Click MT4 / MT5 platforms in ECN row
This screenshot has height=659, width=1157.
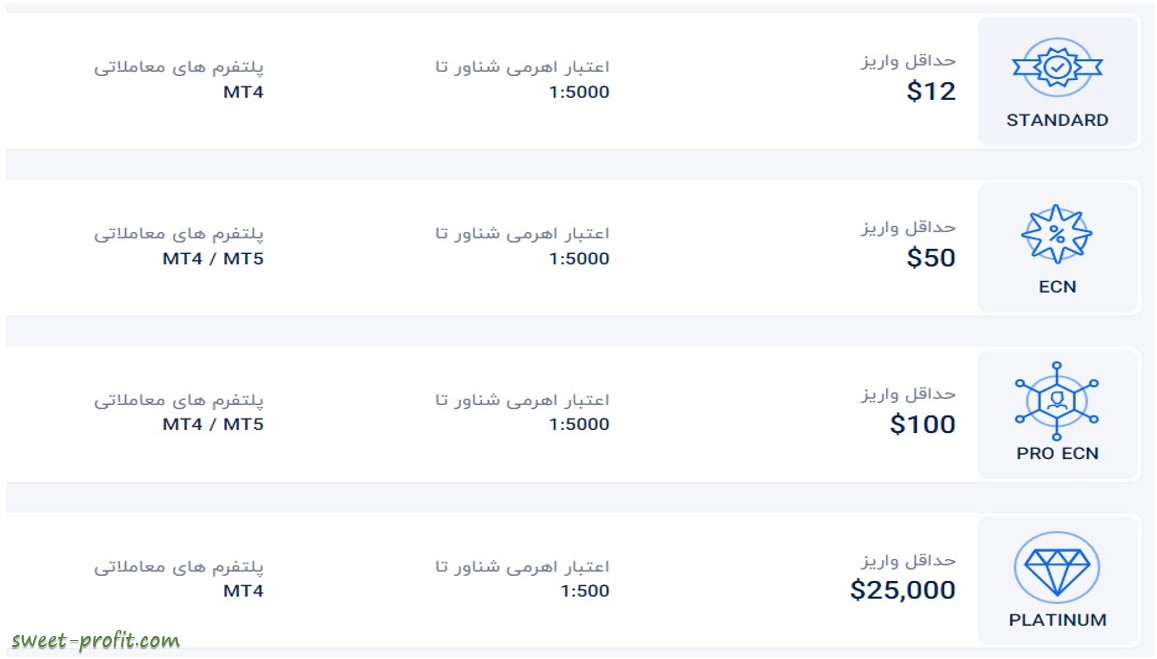point(213,259)
